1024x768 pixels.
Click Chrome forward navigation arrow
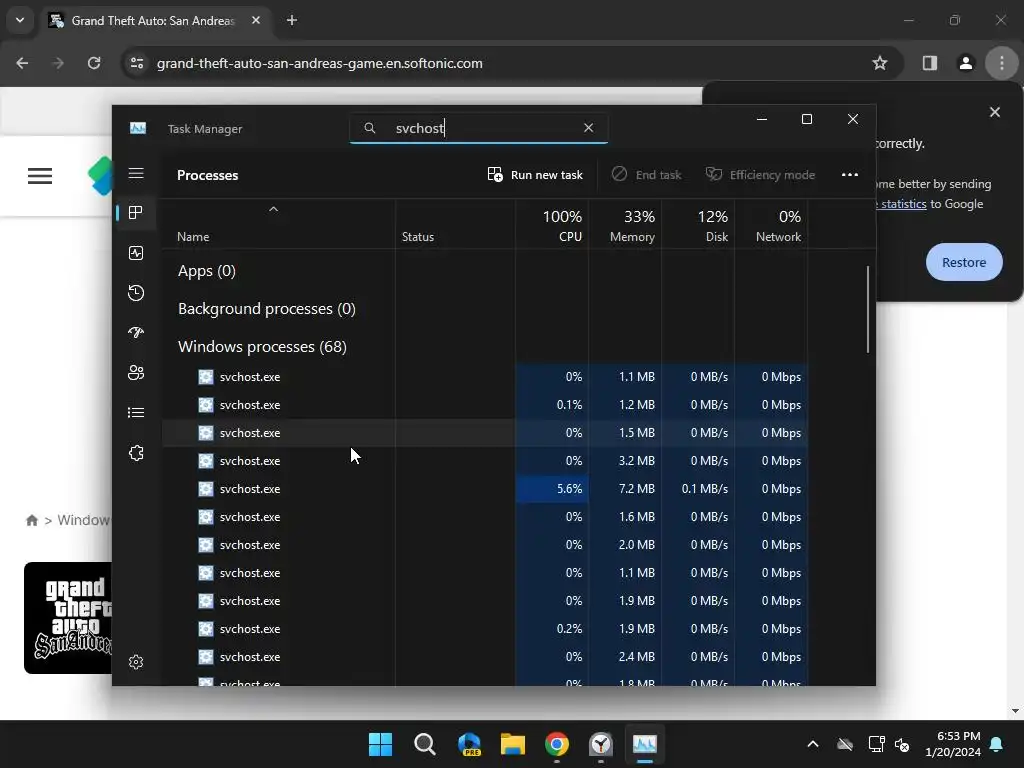[x=58, y=63]
